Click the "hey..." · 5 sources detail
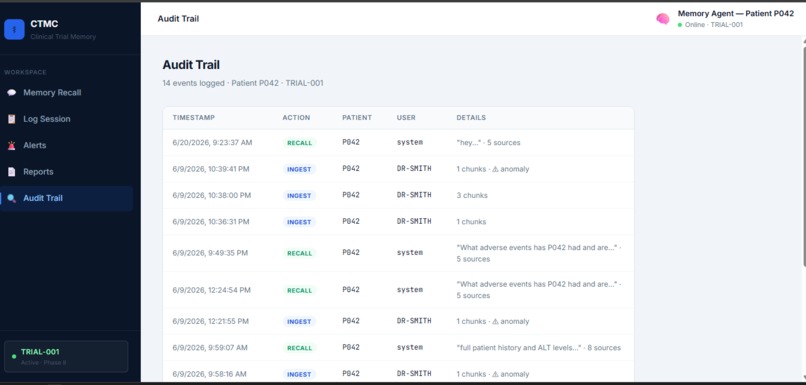 pos(488,142)
